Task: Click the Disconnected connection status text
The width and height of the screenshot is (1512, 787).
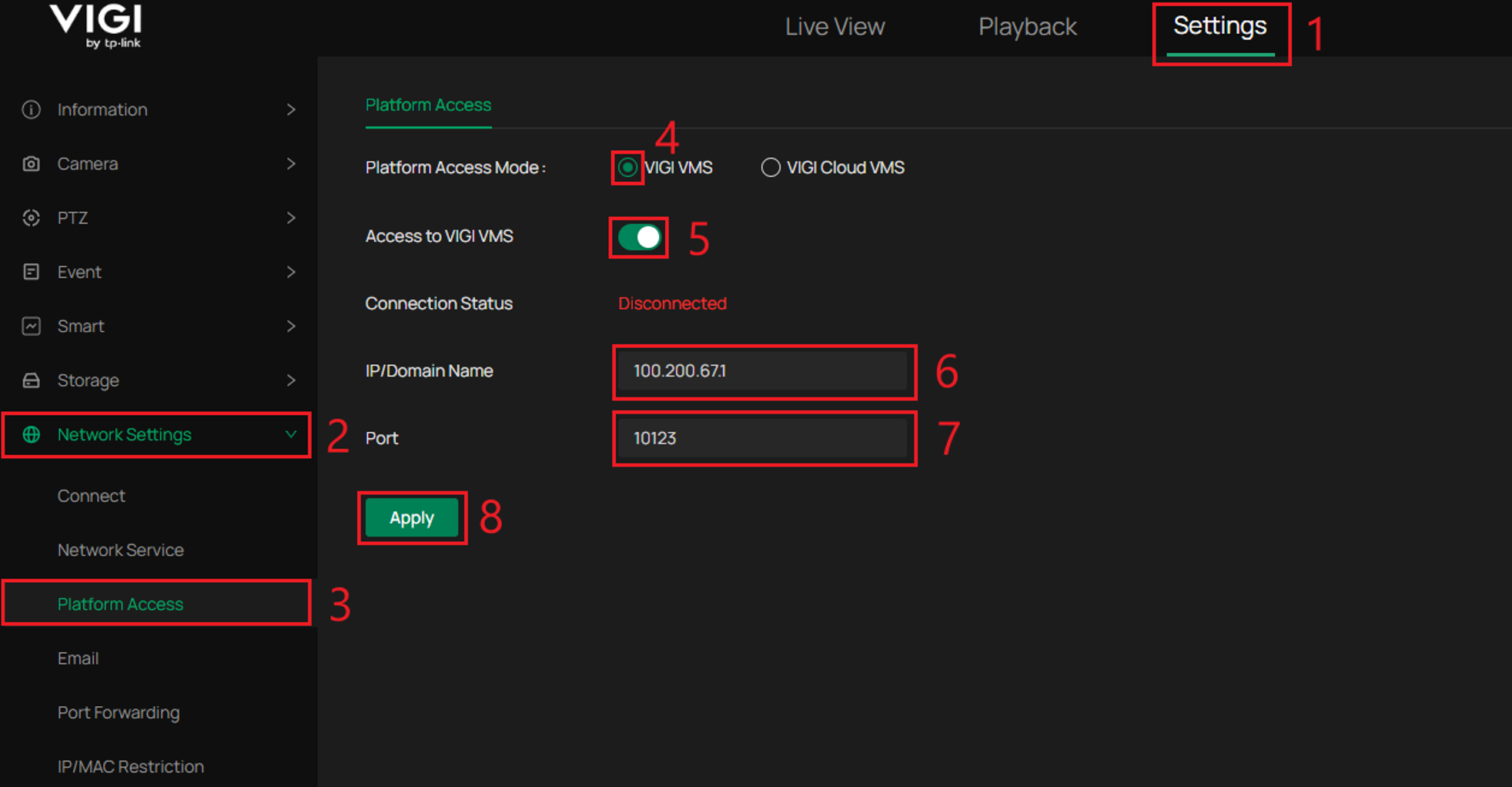Action: click(x=672, y=303)
